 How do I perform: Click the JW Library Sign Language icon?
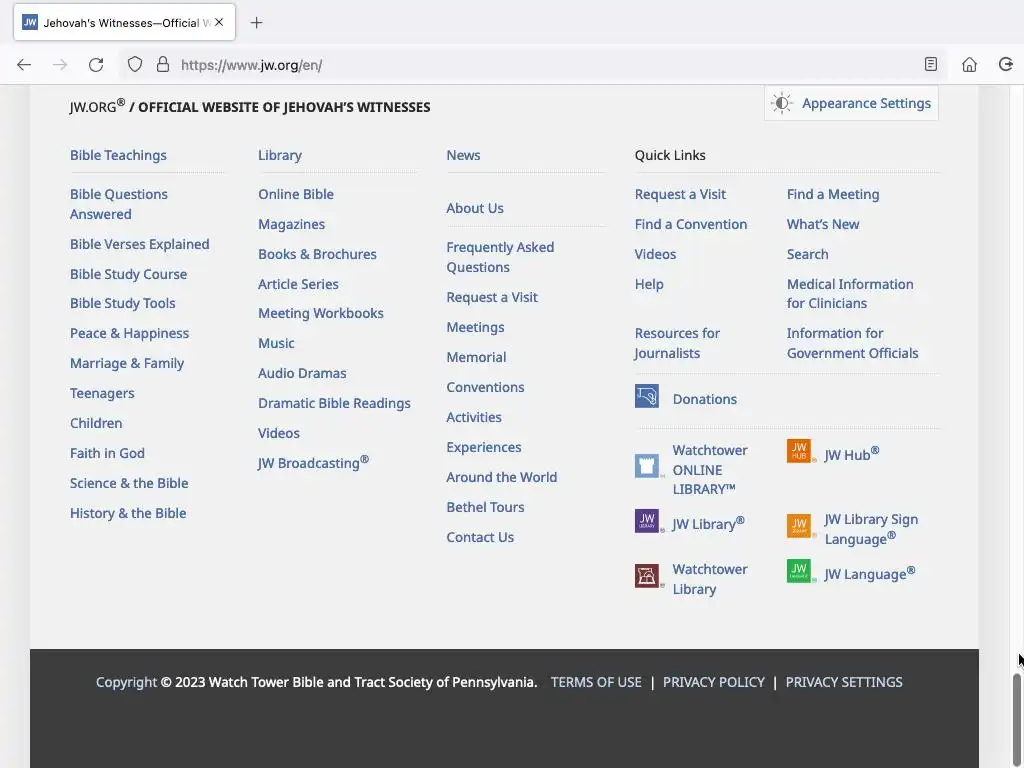click(x=799, y=526)
